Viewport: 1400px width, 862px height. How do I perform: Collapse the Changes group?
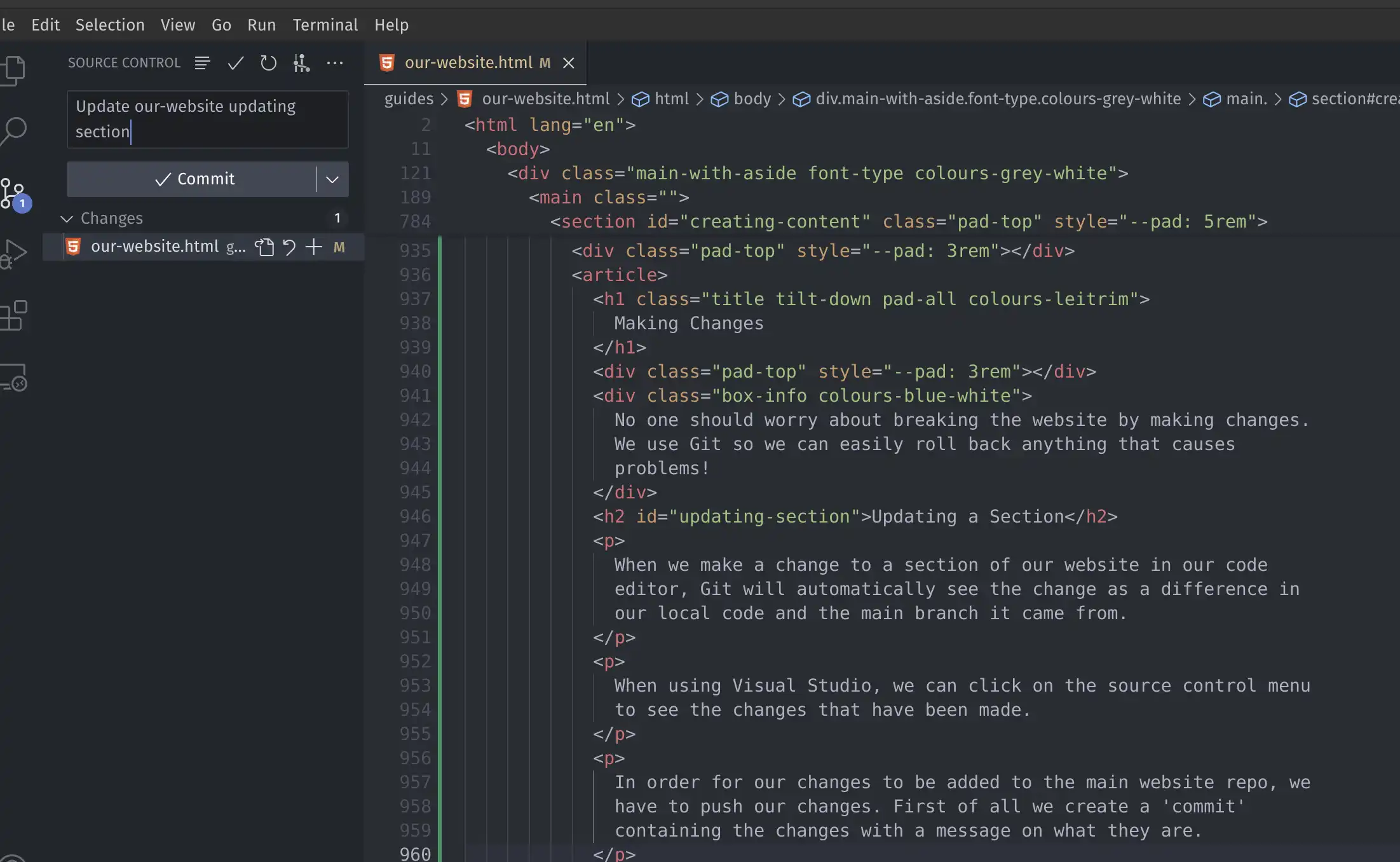click(67, 219)
